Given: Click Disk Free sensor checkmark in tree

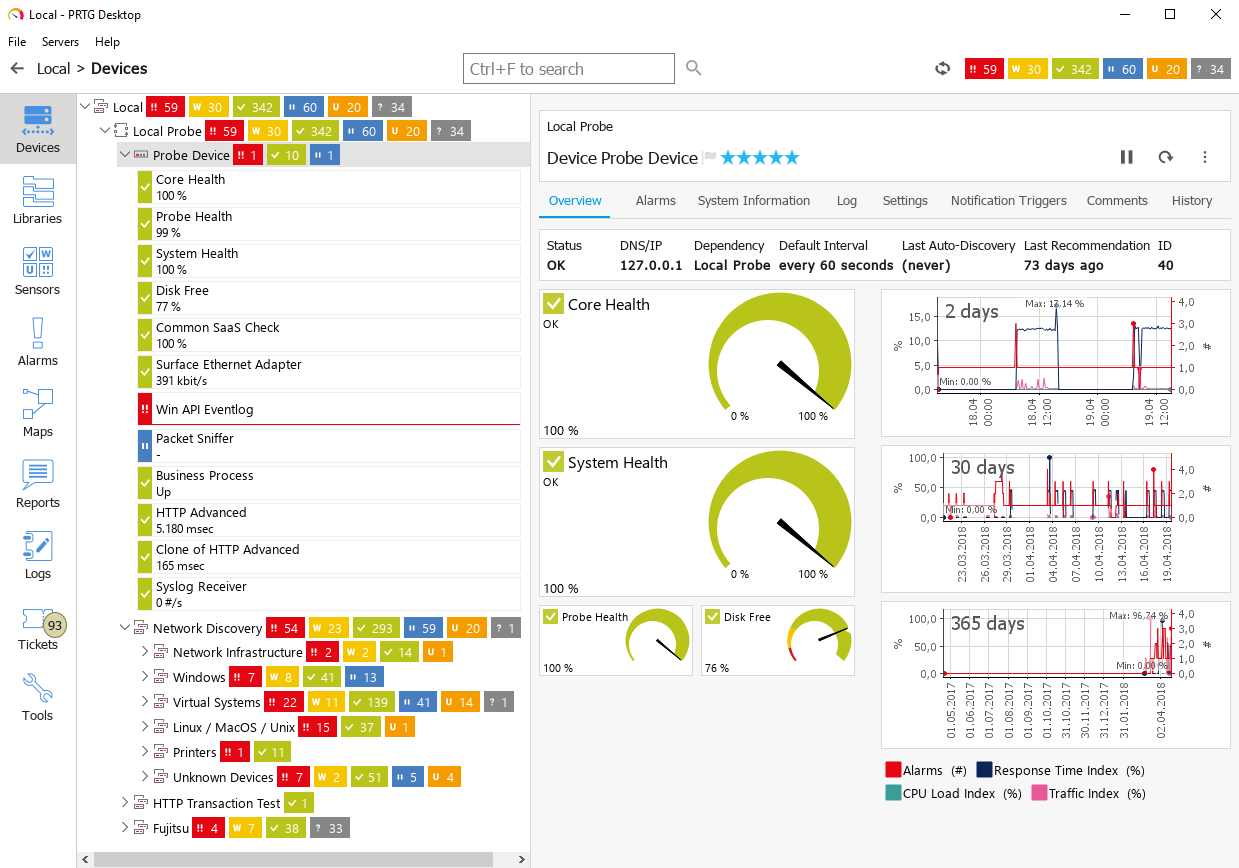Looking at the screenshot, I should coord(145,298).
